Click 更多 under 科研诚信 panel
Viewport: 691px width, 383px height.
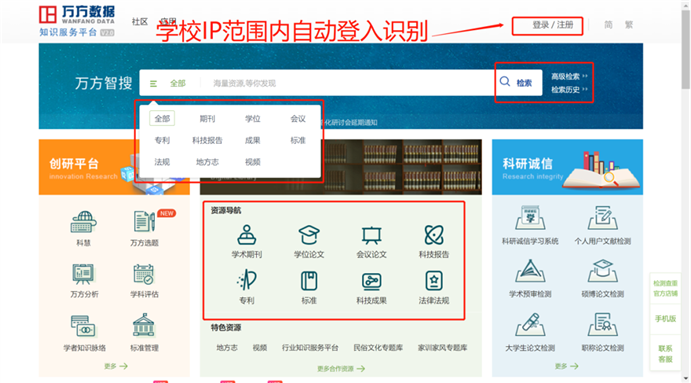pyautogui.click(x=566, y=366)
